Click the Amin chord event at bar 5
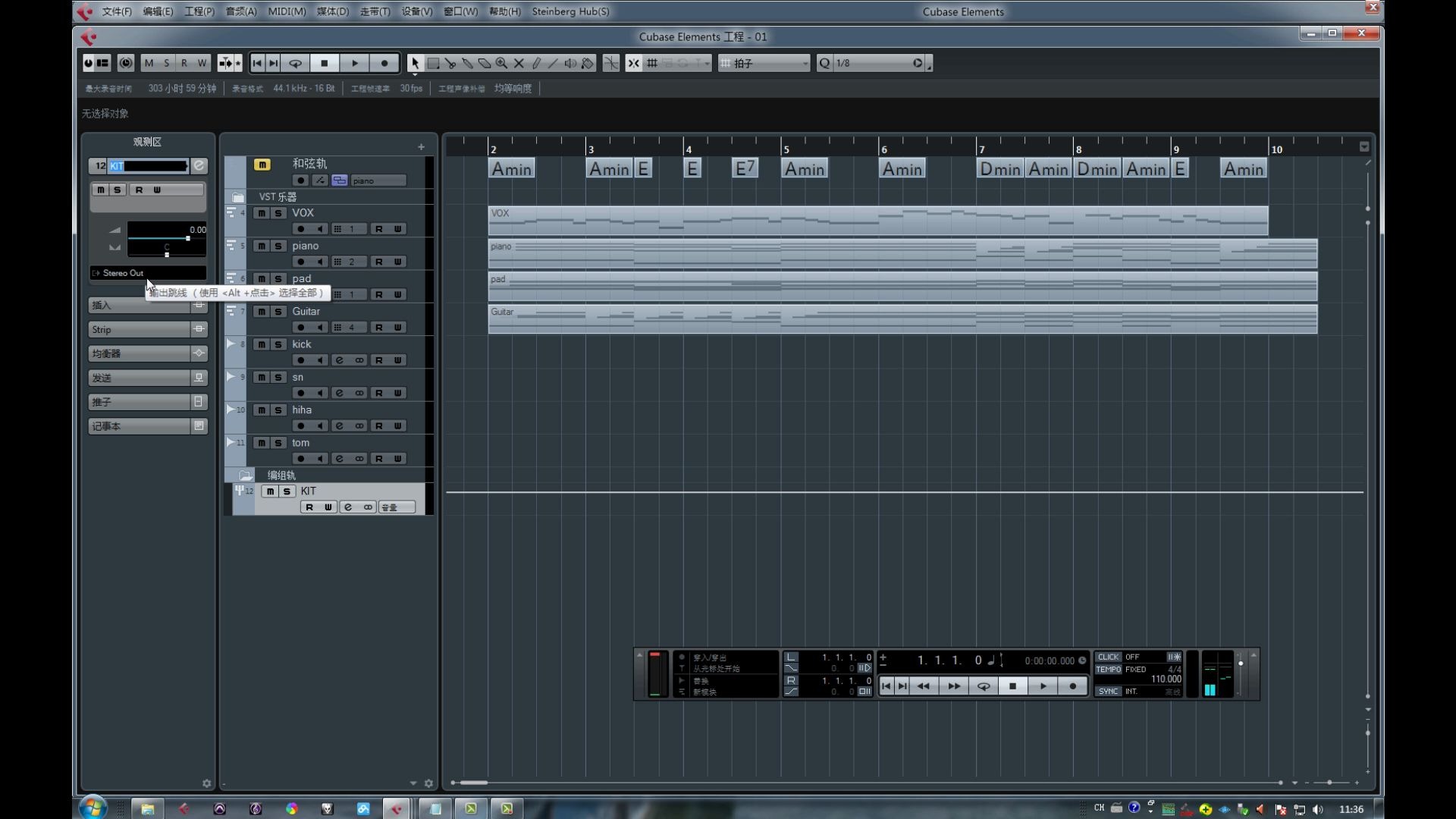1456x819 pixels. click(804, 168)
